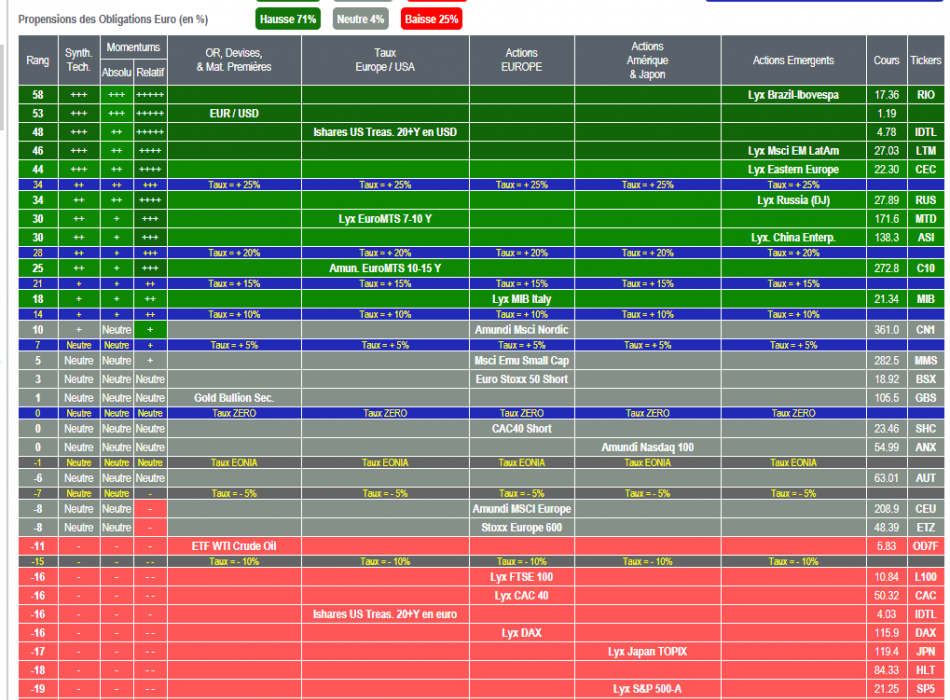The height and width of the screenshot is (700, 950).
Task: Click the 17.36 price cell
Action: coord(886,95)
